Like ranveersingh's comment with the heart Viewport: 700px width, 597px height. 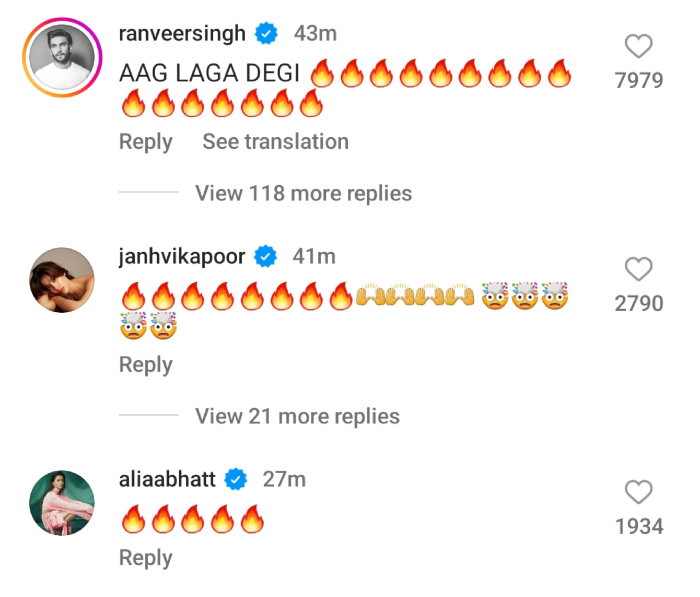pos(638,46)
